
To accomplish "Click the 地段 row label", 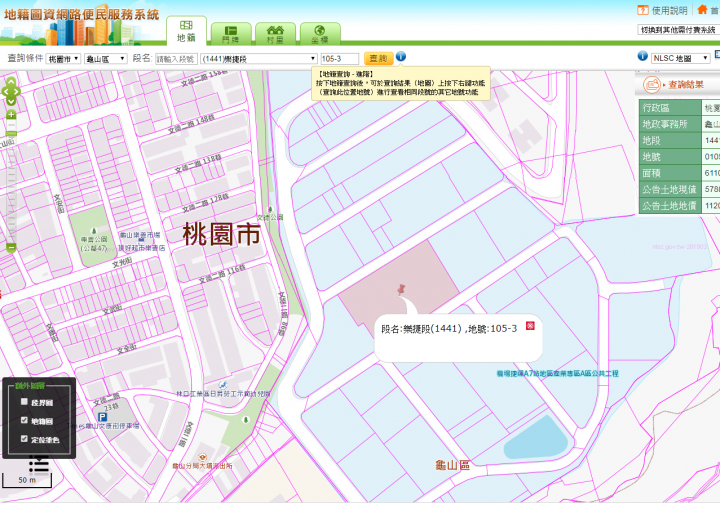I will coord(670,141).
